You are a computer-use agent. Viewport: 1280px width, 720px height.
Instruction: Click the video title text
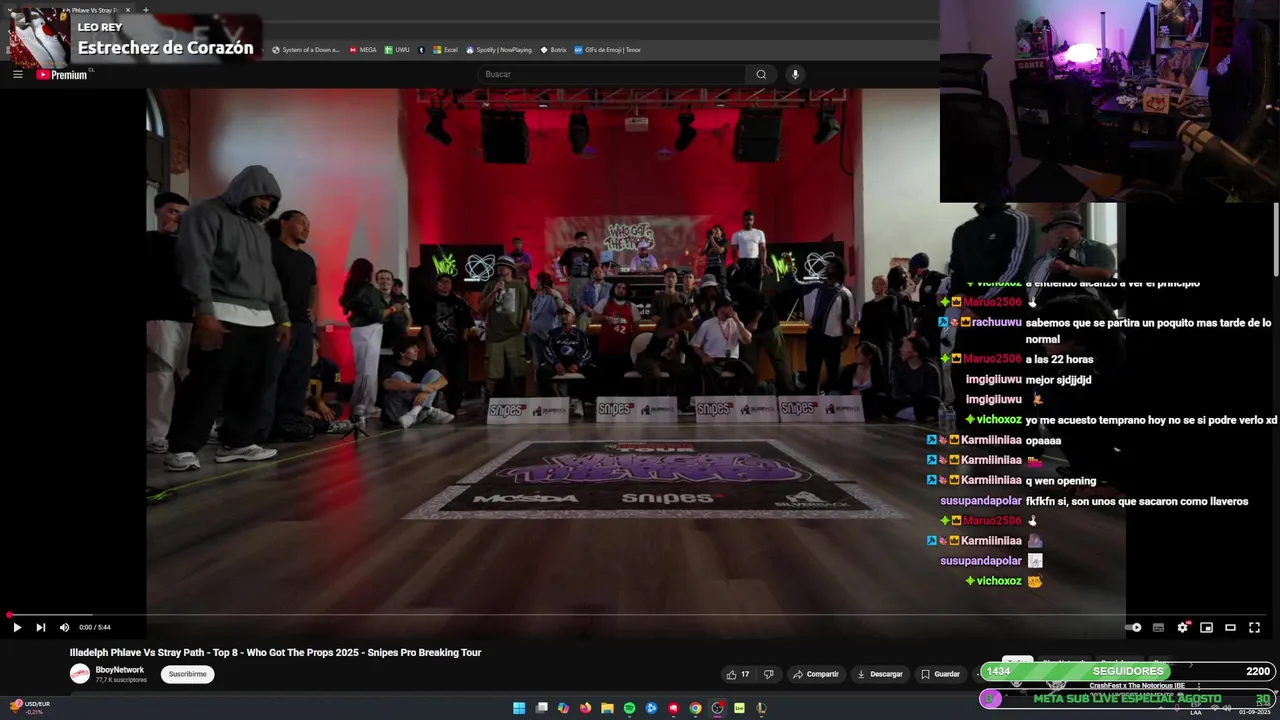coord(275,653)
